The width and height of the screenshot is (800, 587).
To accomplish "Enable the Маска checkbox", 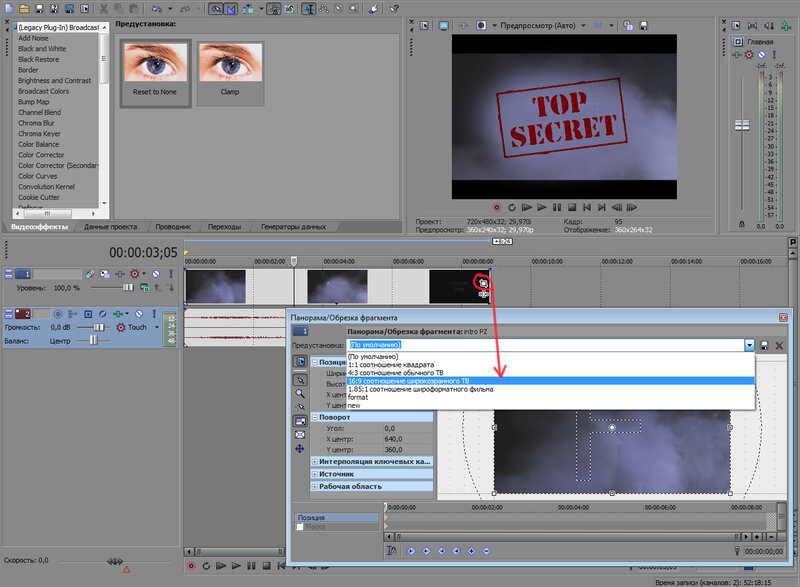I will (x=300, y=527).
